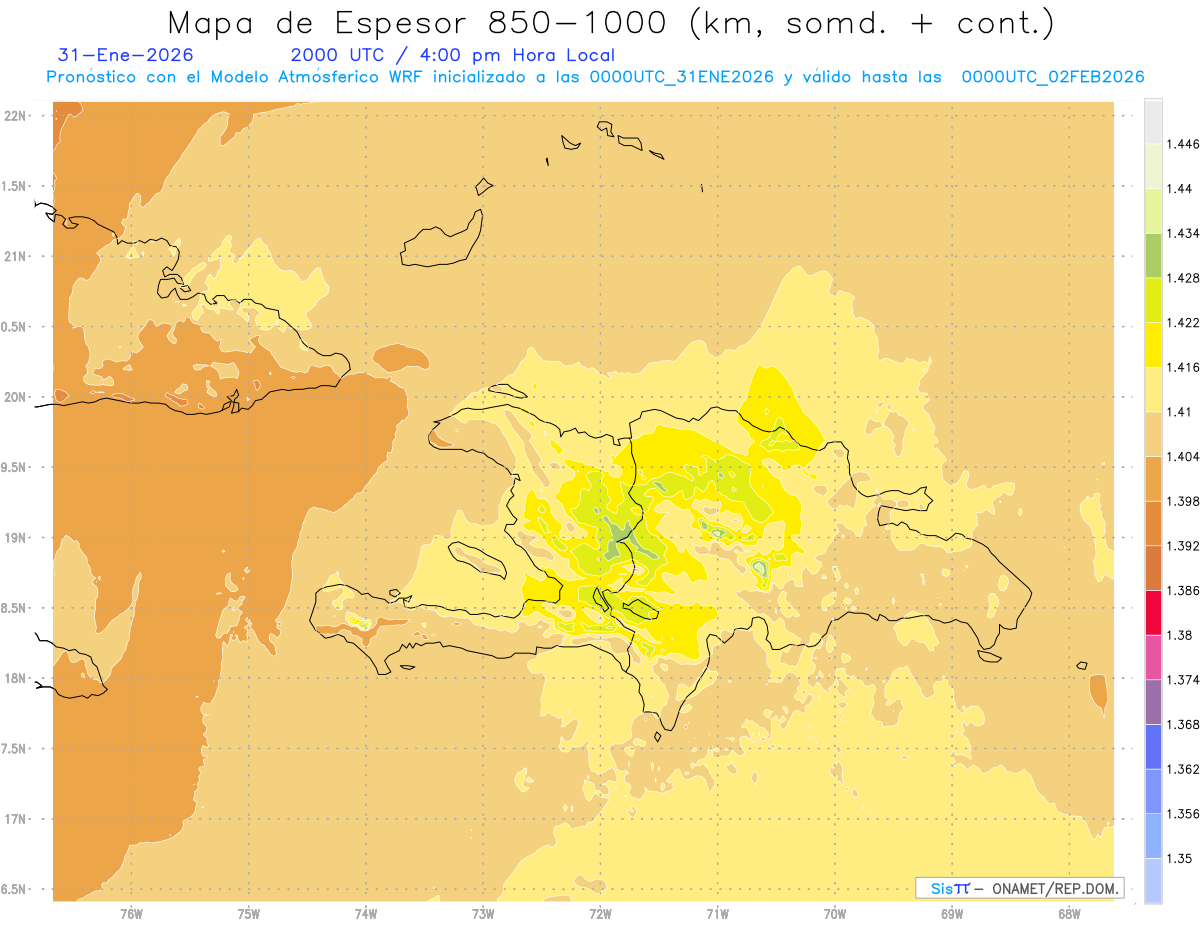Click the legend value '1.362'
This screenshot has height=927, width=1200.
(x=1182, y=769)
